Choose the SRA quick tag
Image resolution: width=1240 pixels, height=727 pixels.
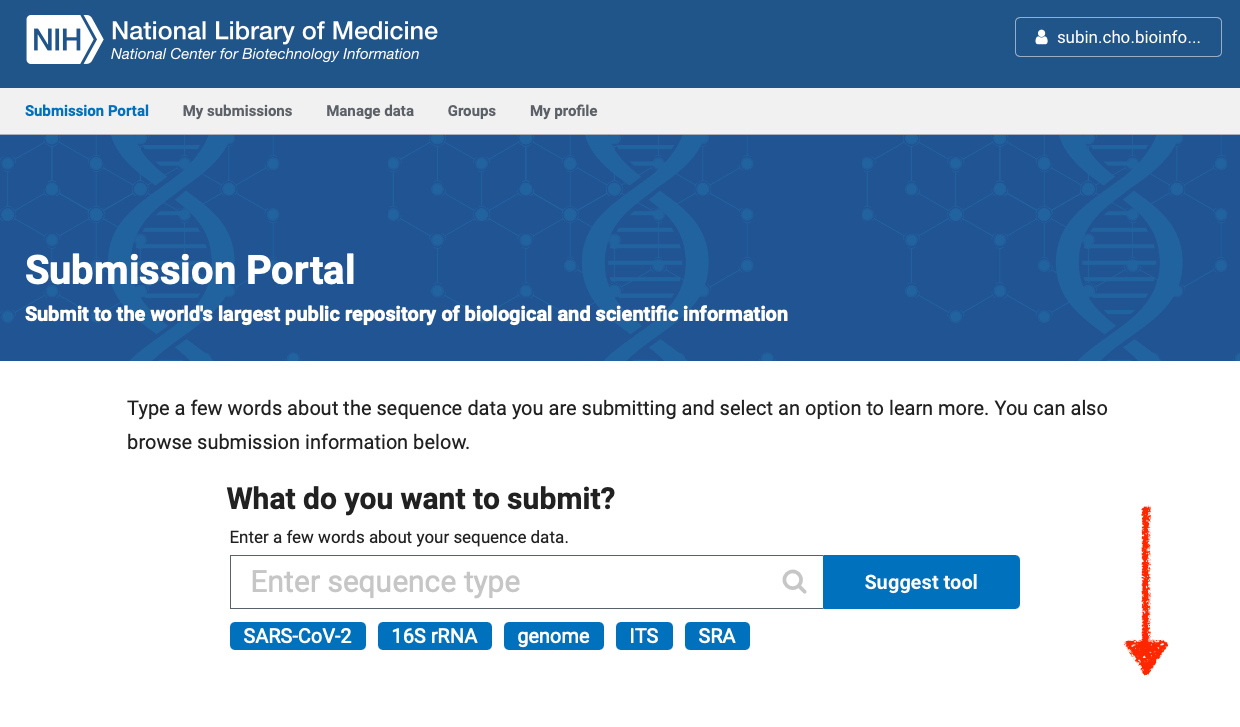point(717,636)
